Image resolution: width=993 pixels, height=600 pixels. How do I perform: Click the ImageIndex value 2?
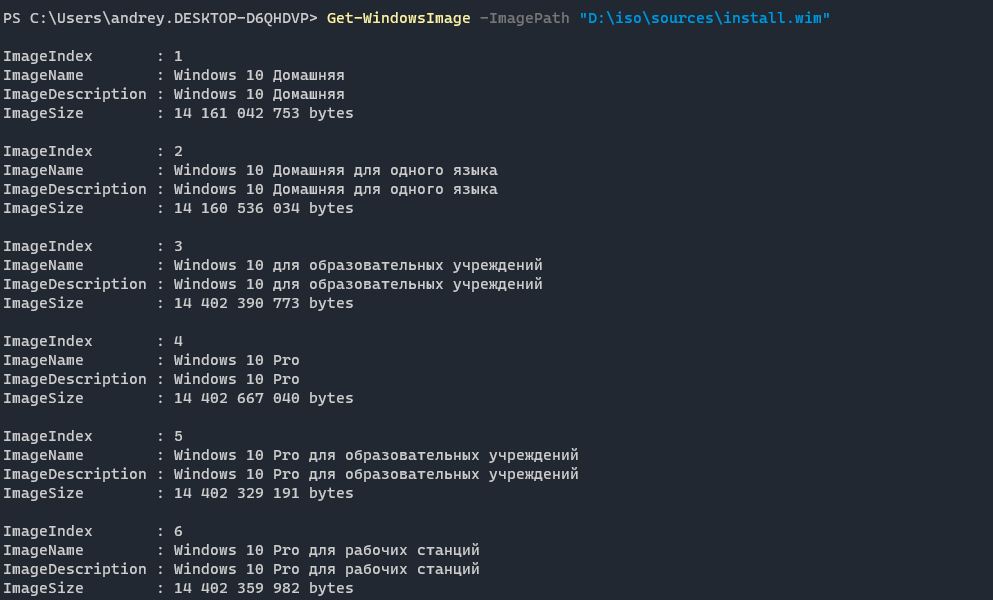(178, 151)
